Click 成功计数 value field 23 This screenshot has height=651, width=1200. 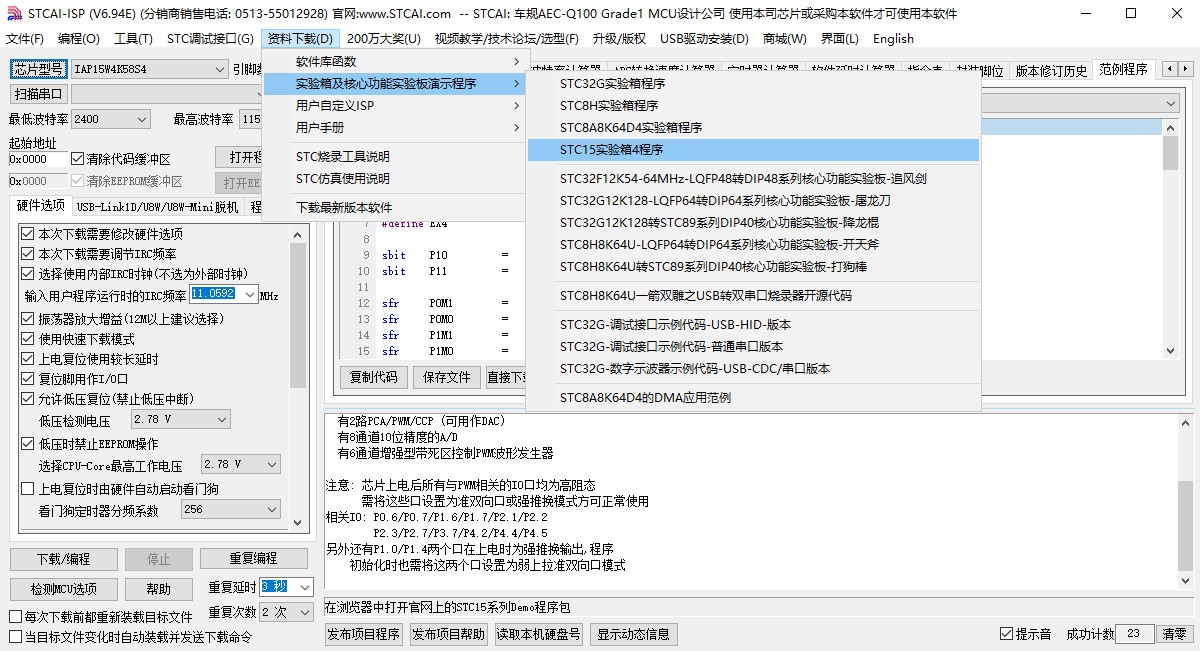point(1134,634)
